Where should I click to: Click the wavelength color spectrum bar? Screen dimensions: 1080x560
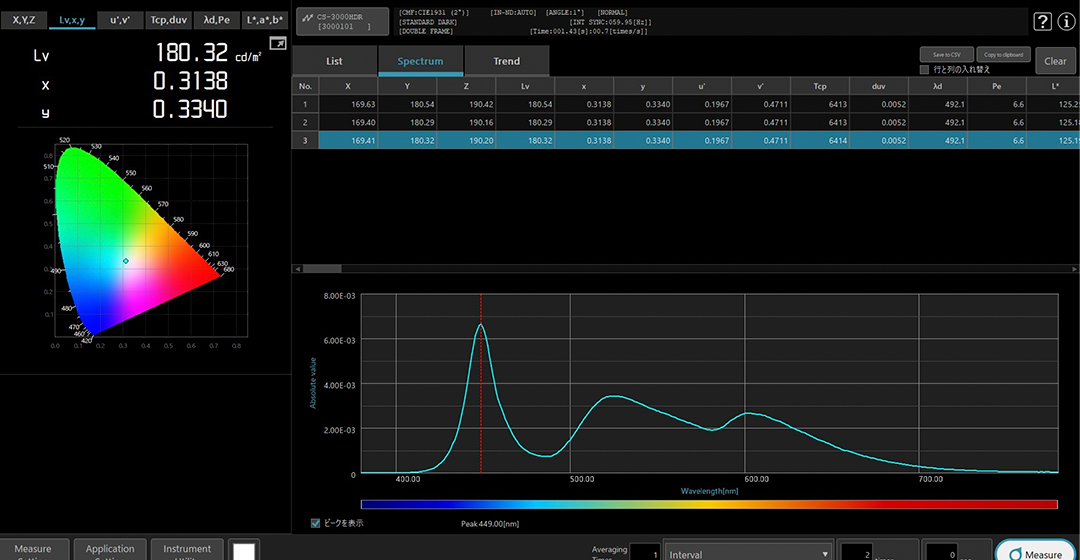pos(709,504)
